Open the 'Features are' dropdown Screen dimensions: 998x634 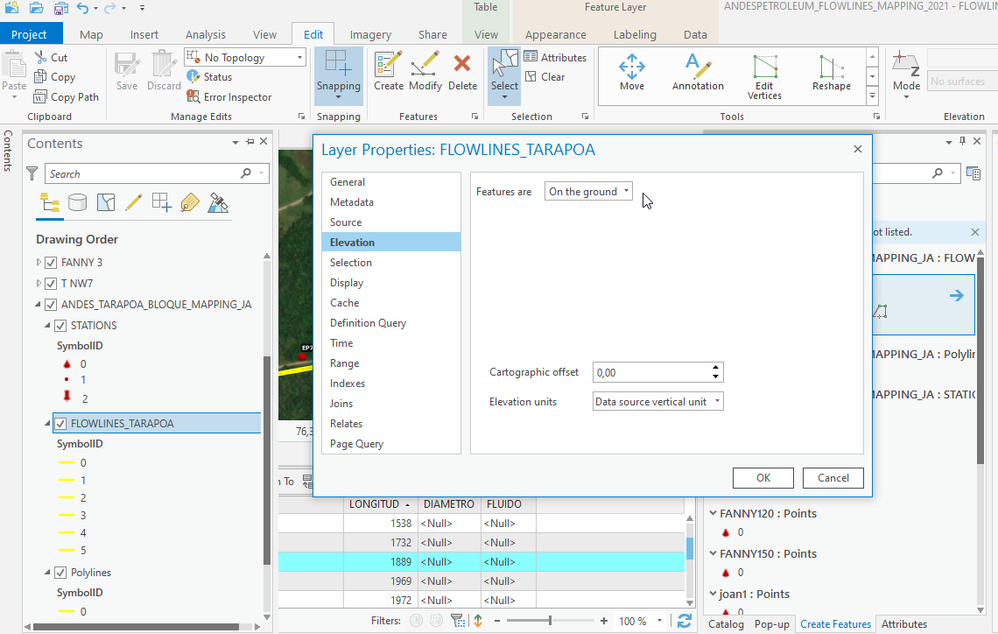pyautogui.click(x=588, y=192)
